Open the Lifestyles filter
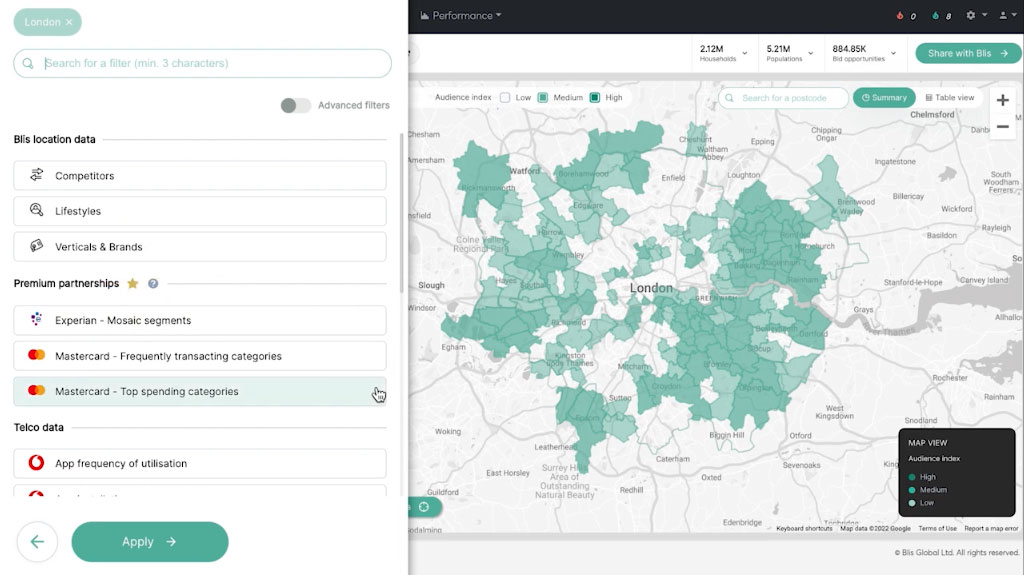The height and width of the screenshot is (575, 1024). click(200, 211)
